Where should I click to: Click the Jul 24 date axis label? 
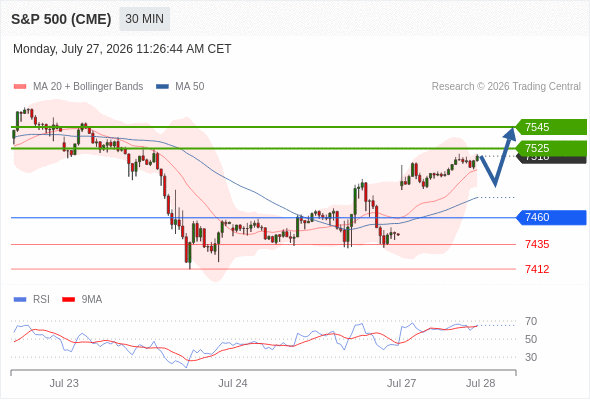[x=233, y=383]
